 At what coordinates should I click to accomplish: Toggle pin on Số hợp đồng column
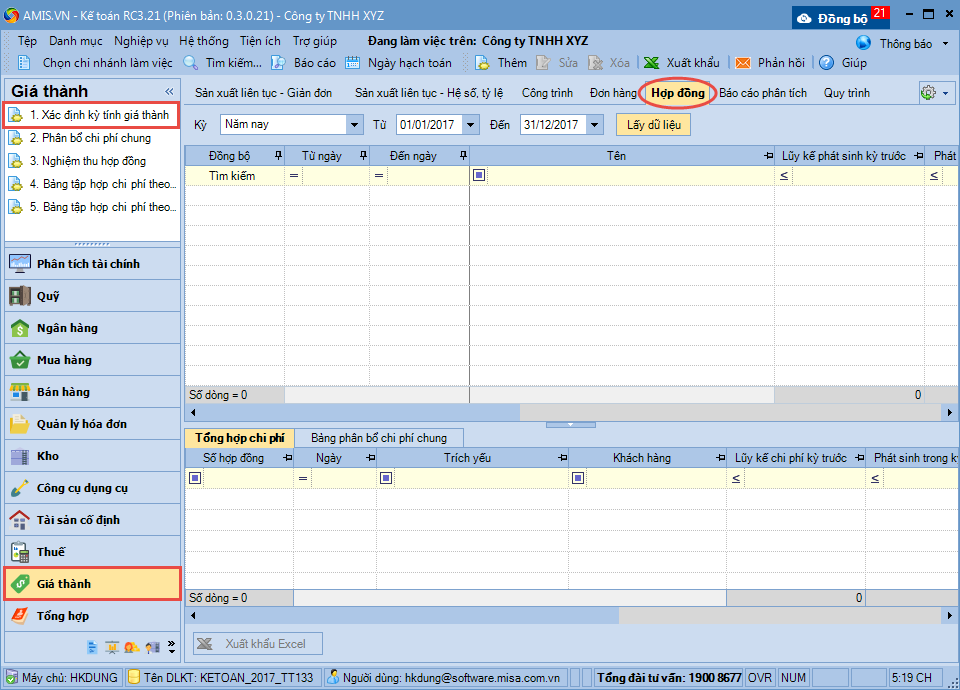[x=288, y=458]
